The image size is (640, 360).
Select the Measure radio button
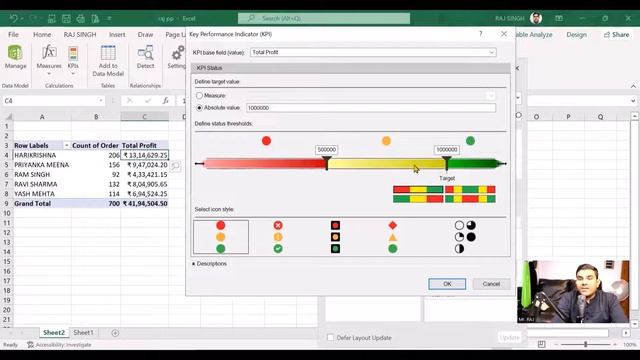[x=199, y=96]
